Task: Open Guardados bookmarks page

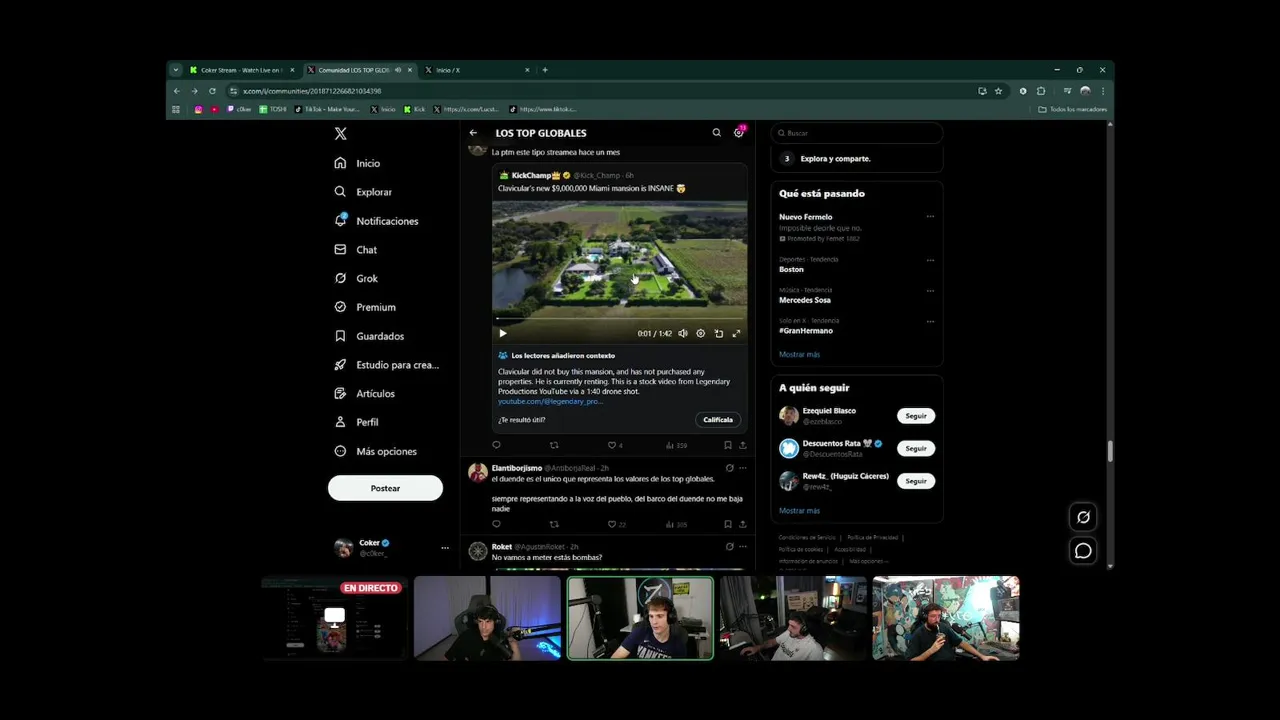Action: click(x=370, y=336)
